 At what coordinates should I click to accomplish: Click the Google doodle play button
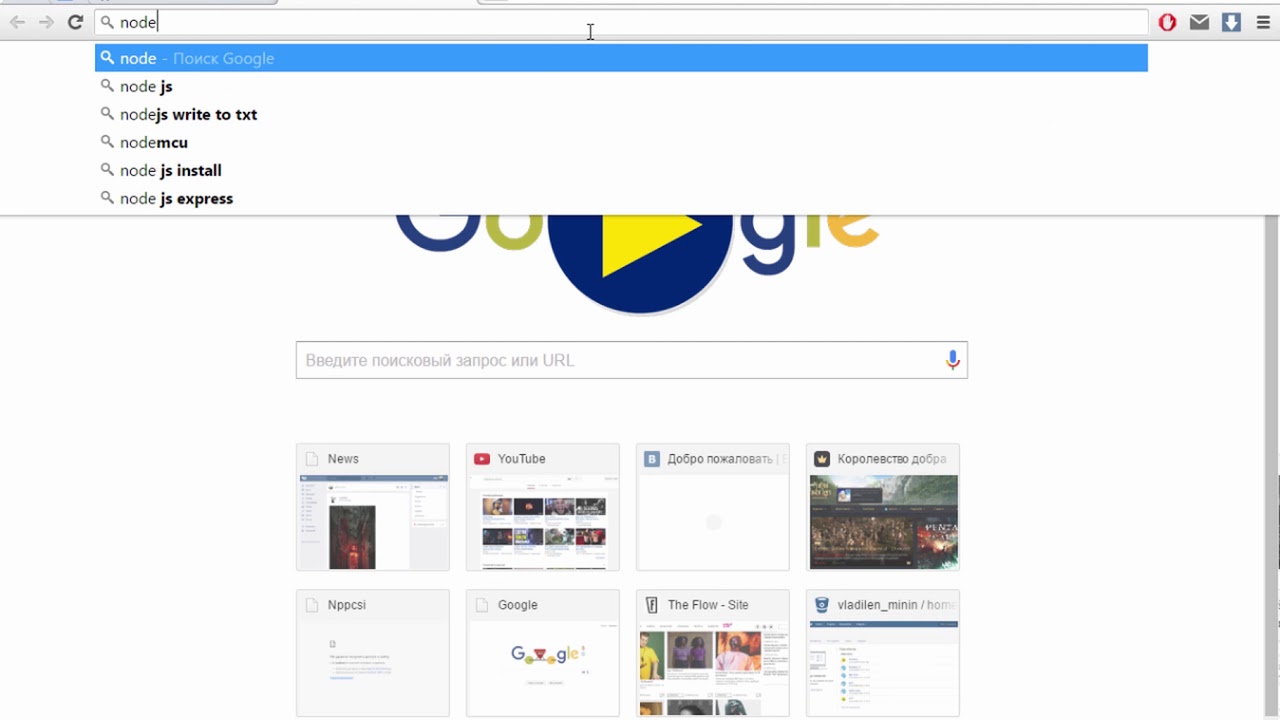point(641,250)
